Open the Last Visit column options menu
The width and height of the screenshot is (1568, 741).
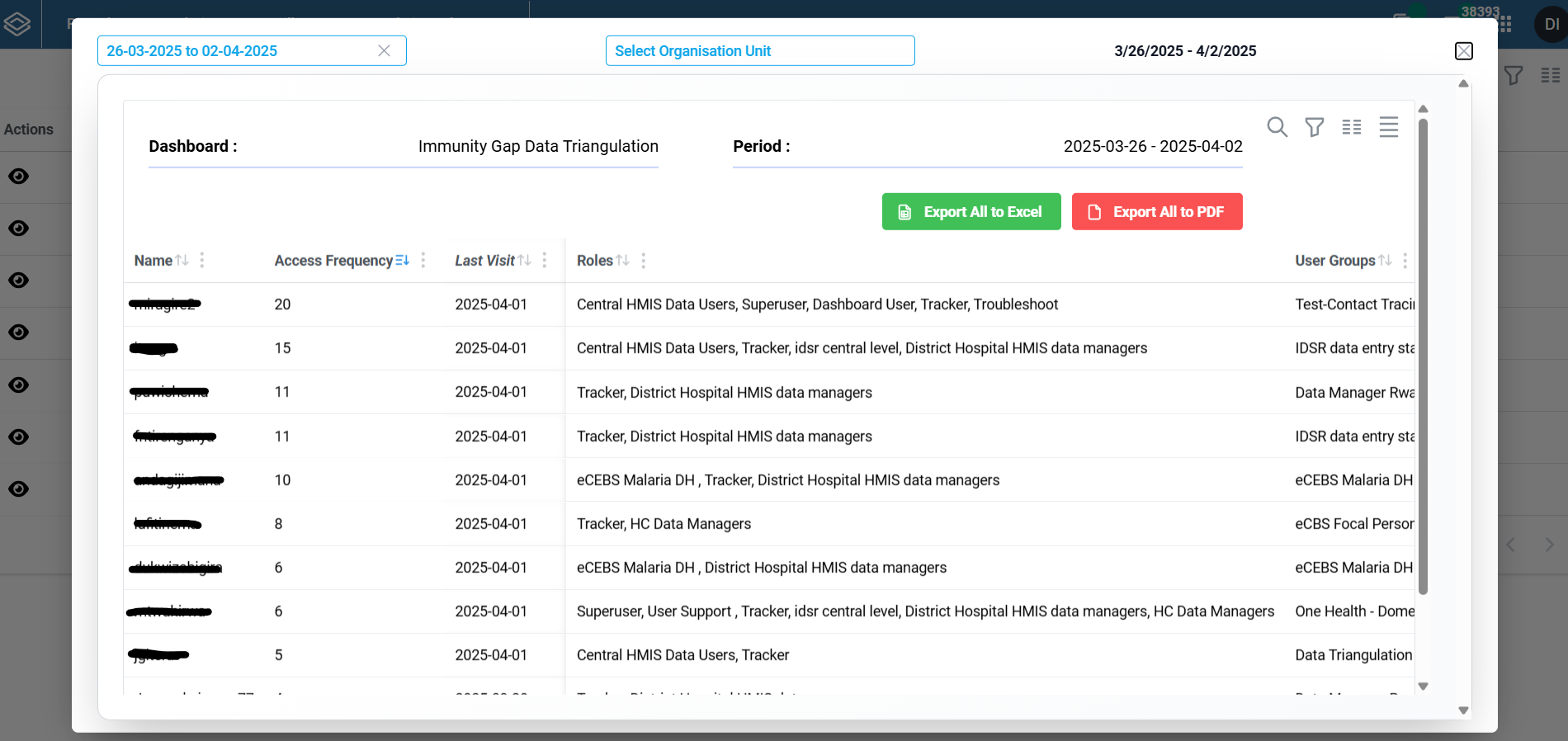coord(545,261)
